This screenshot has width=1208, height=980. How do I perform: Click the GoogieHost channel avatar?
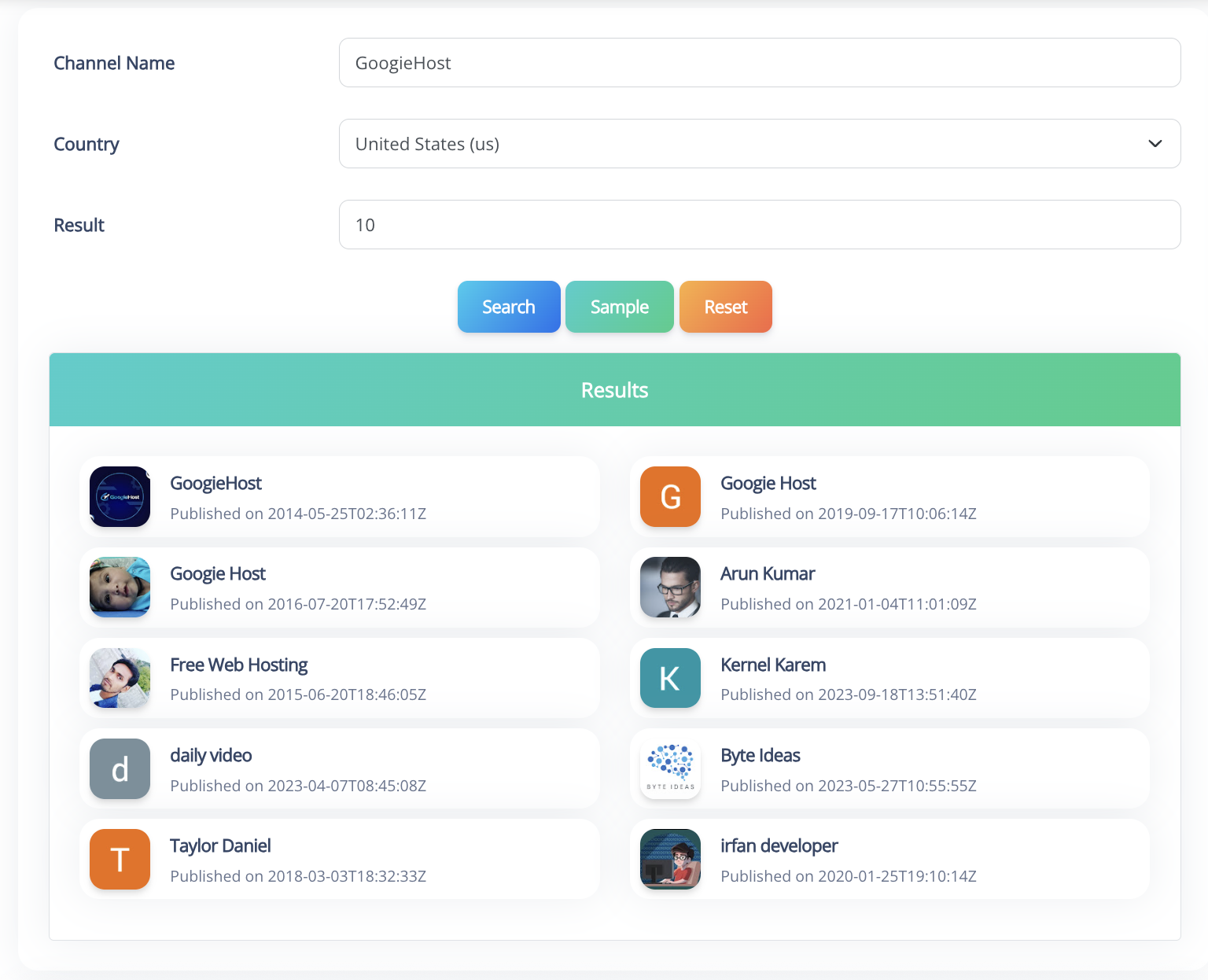120,496
